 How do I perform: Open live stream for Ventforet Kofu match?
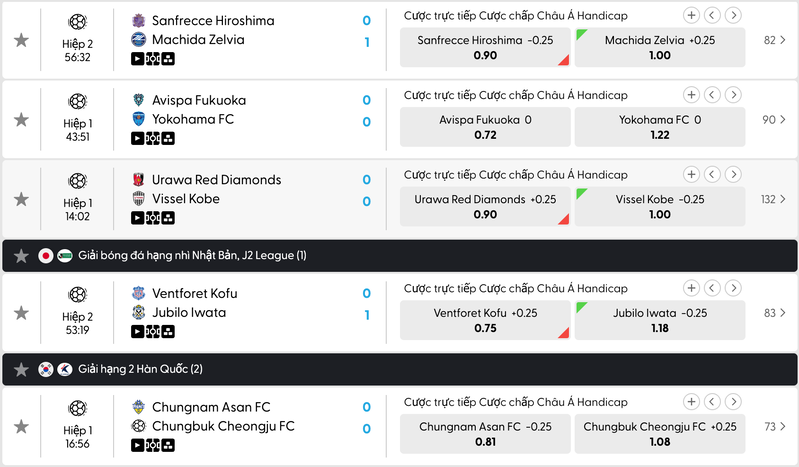tap(137, 331)
